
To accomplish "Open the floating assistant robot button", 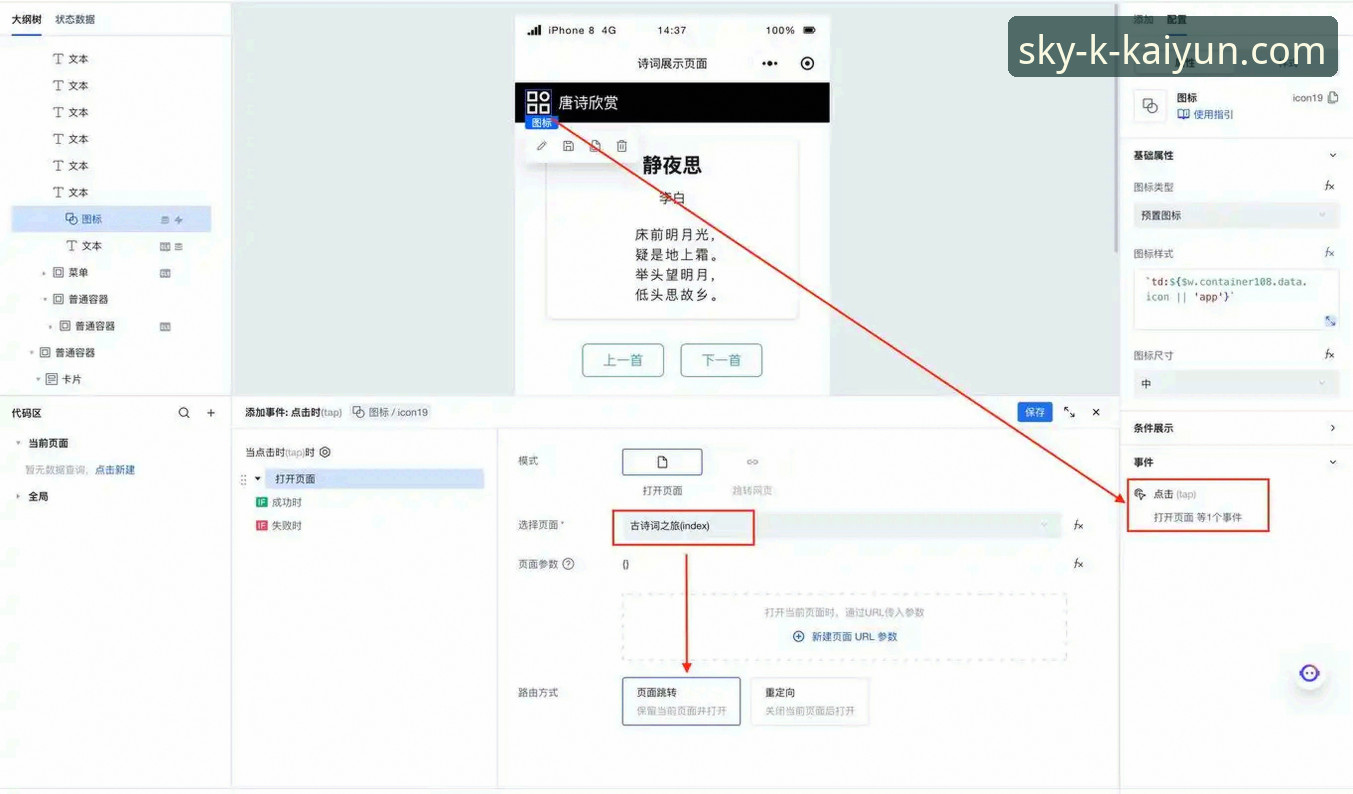I will [x=1310, y=673].
